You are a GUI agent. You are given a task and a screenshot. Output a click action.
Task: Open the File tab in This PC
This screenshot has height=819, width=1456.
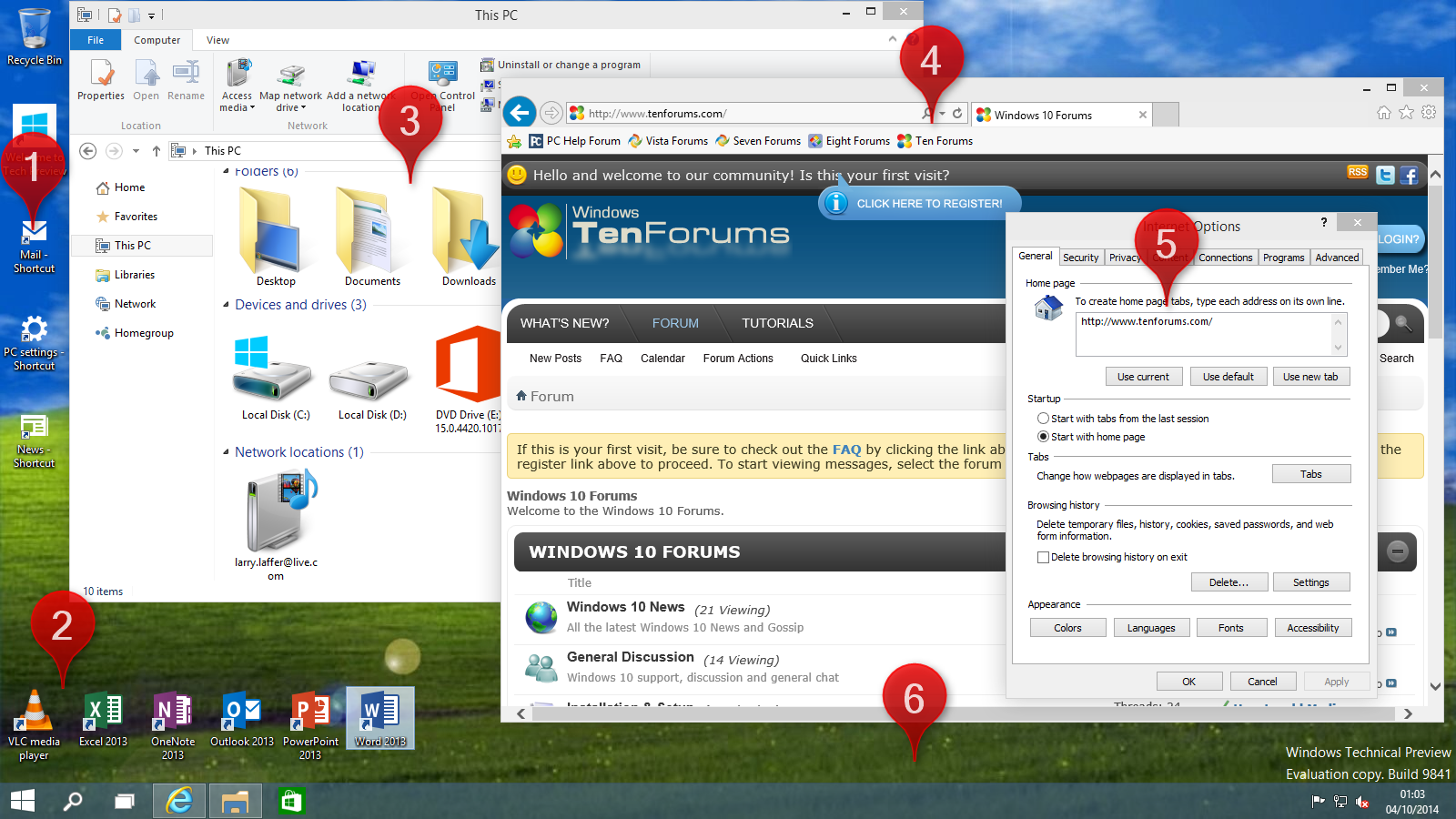pos(96,40)
